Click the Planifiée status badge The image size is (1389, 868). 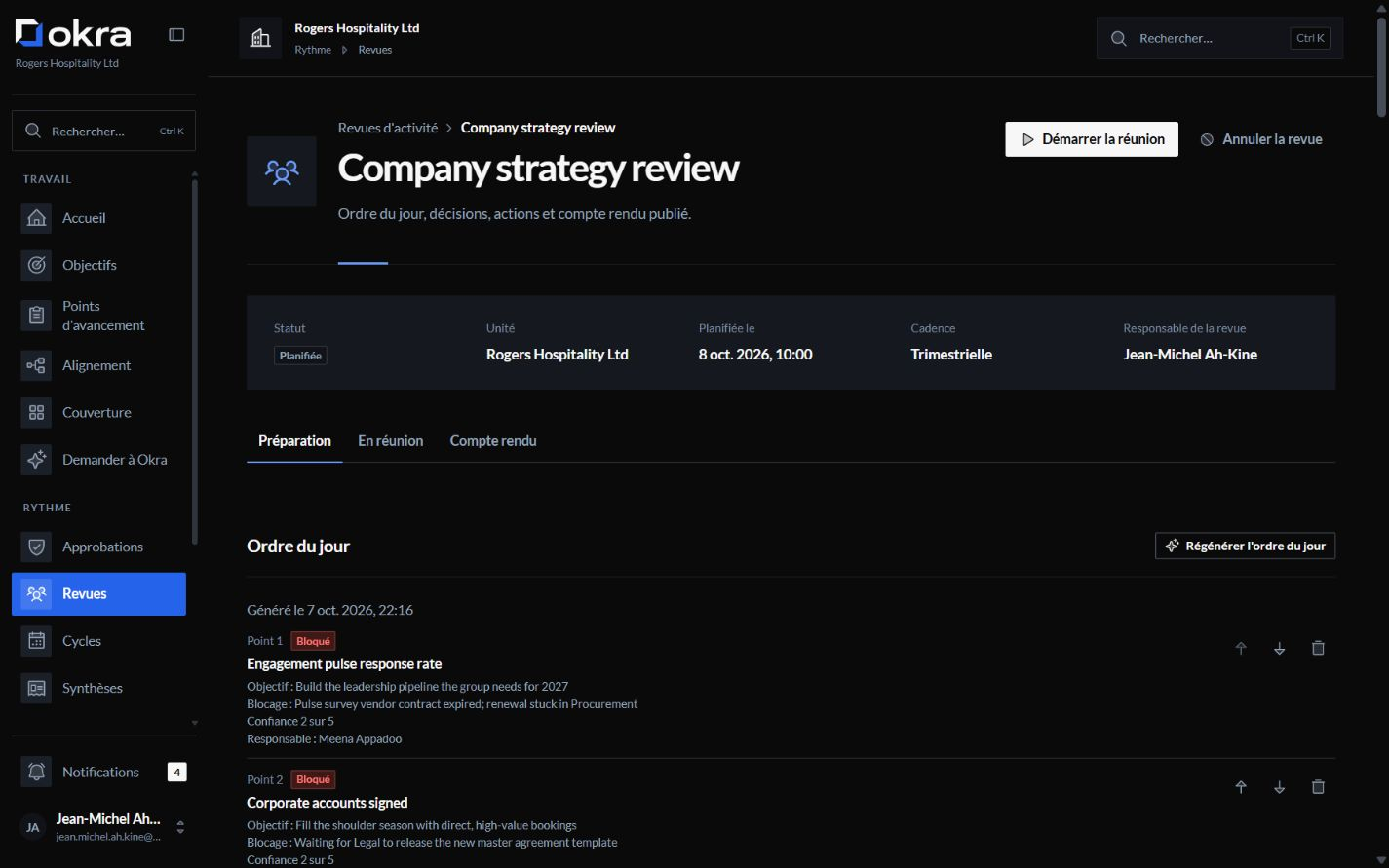300,356
